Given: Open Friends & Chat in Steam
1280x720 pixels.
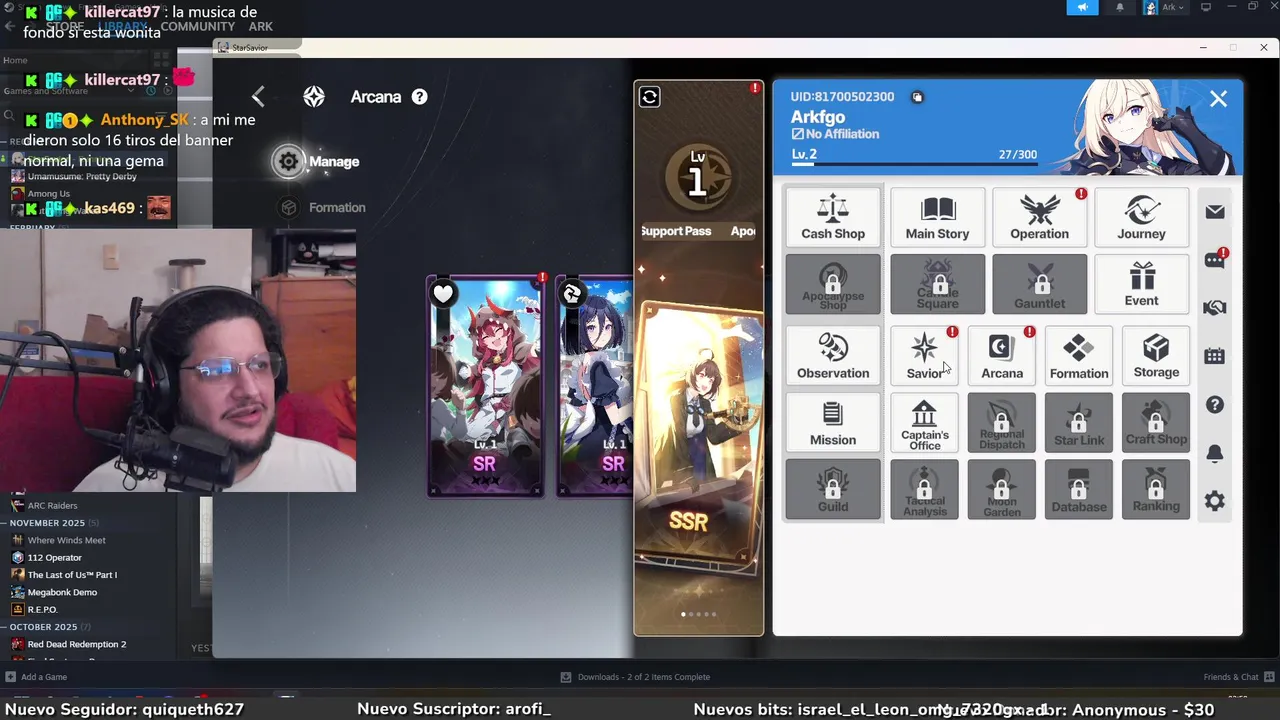Looking at the screenshot, I should click(1238, 677).
